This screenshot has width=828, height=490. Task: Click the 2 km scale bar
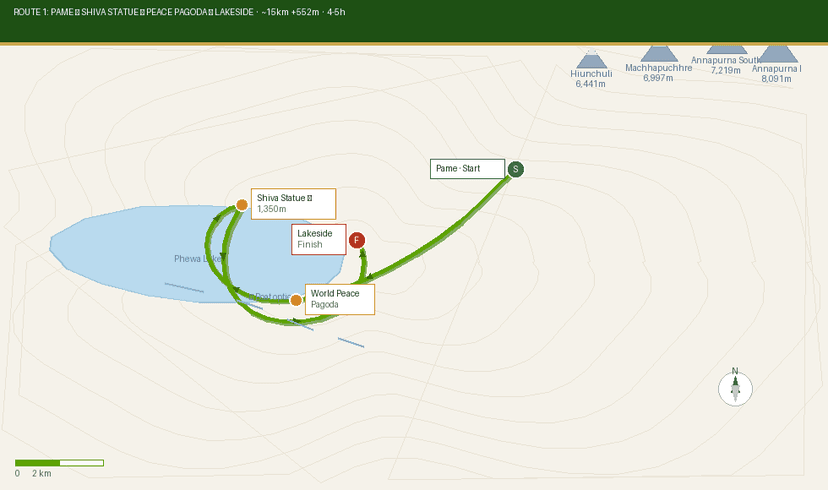(59, 463)
